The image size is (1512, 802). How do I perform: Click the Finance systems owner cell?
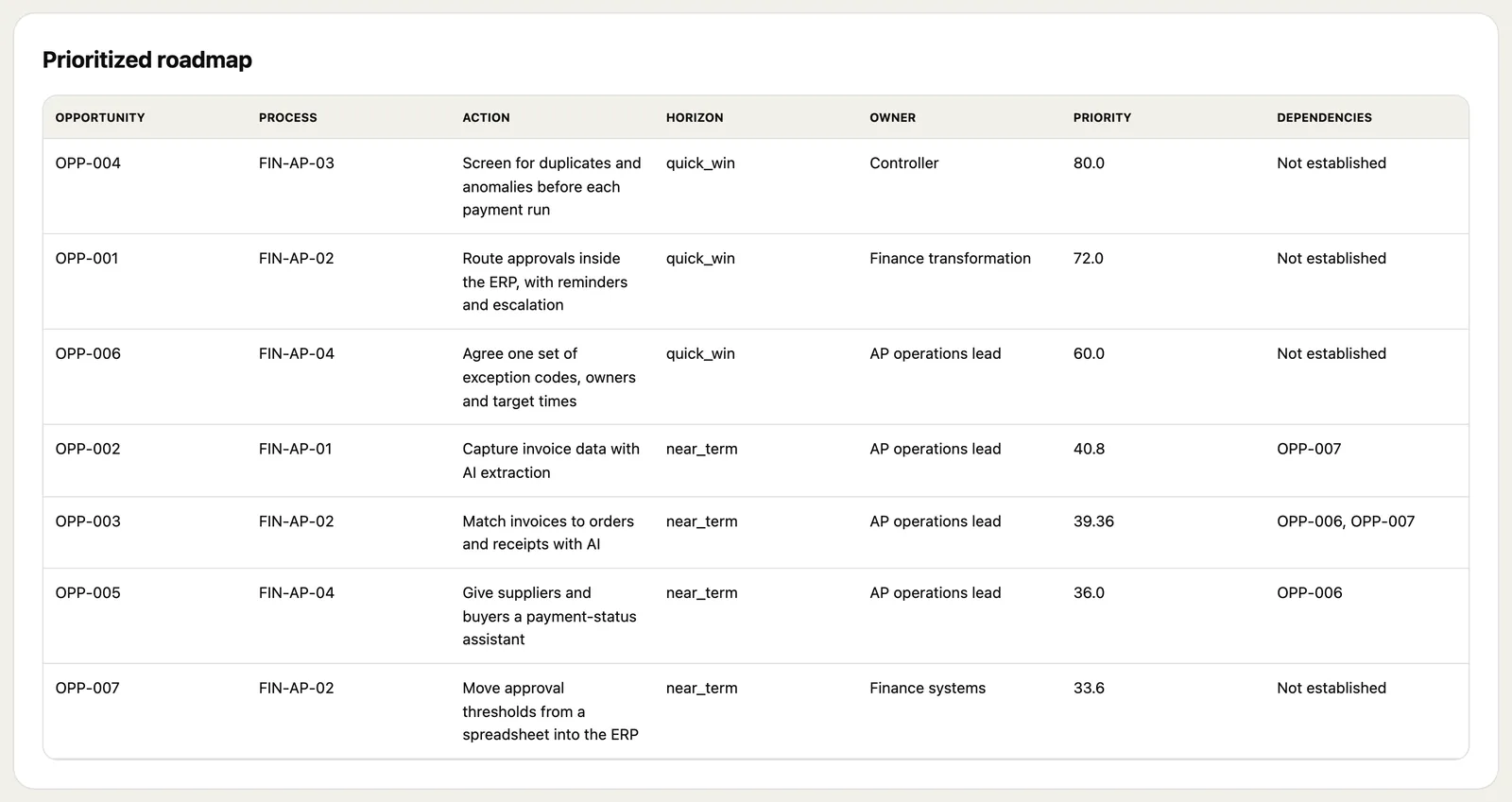pos(927,689)
